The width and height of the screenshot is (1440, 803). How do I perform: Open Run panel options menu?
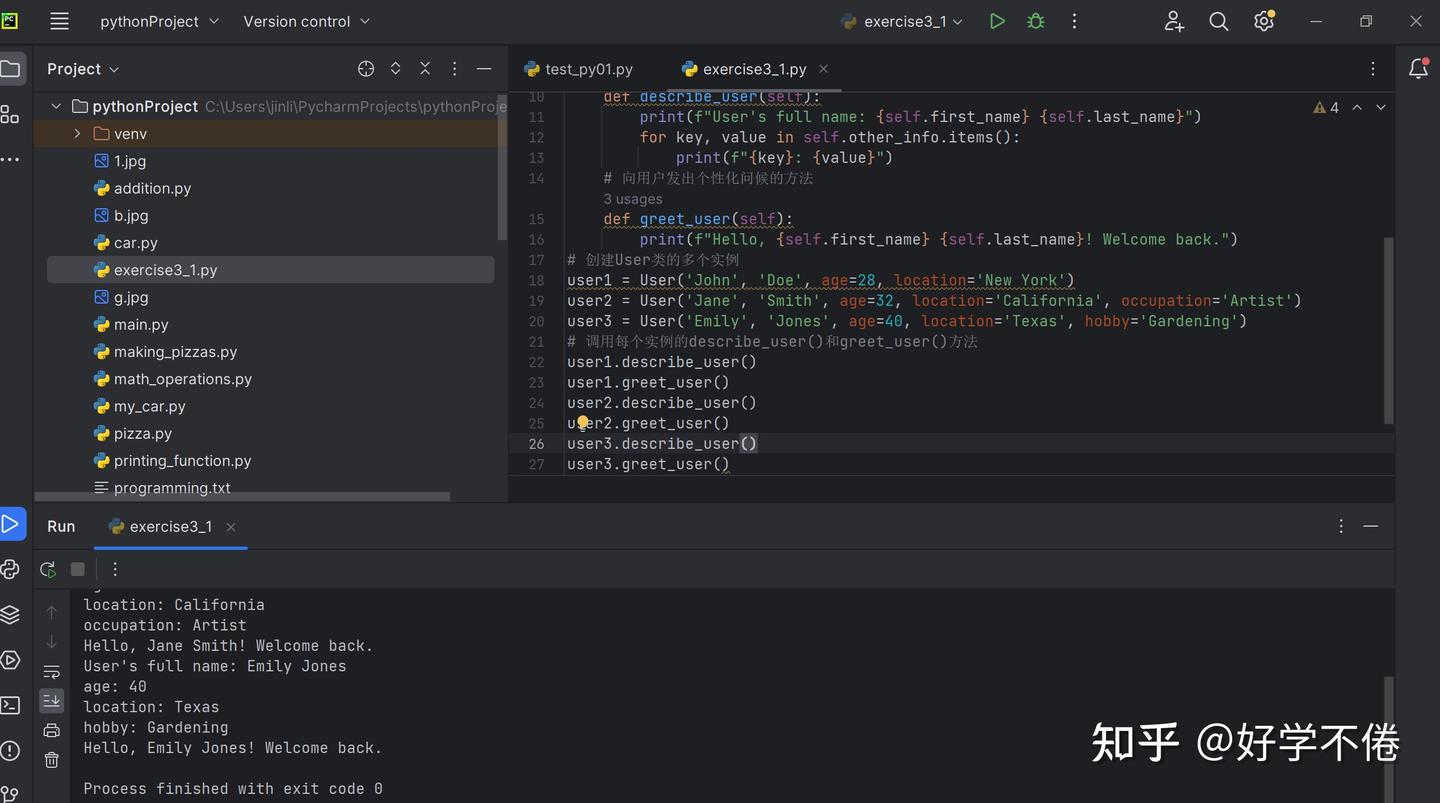[1341, 526]
